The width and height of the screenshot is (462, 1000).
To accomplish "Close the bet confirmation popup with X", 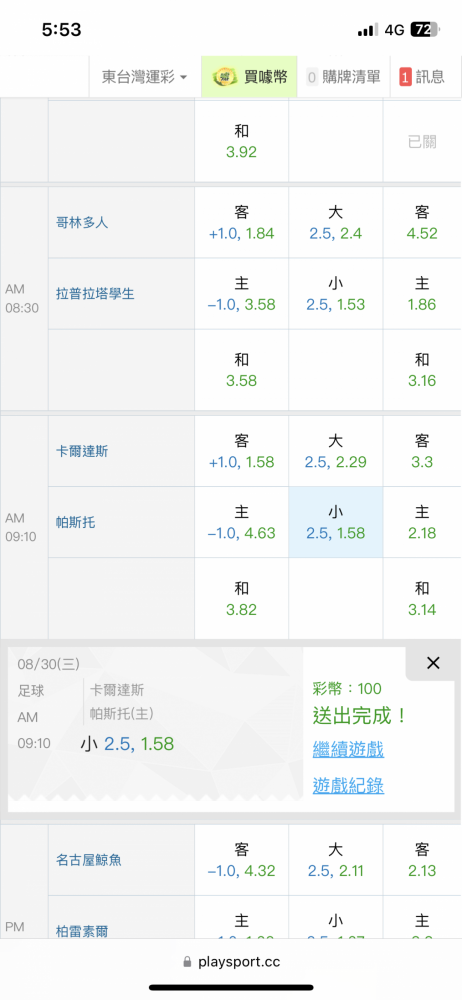I will (x=433, y=663).
